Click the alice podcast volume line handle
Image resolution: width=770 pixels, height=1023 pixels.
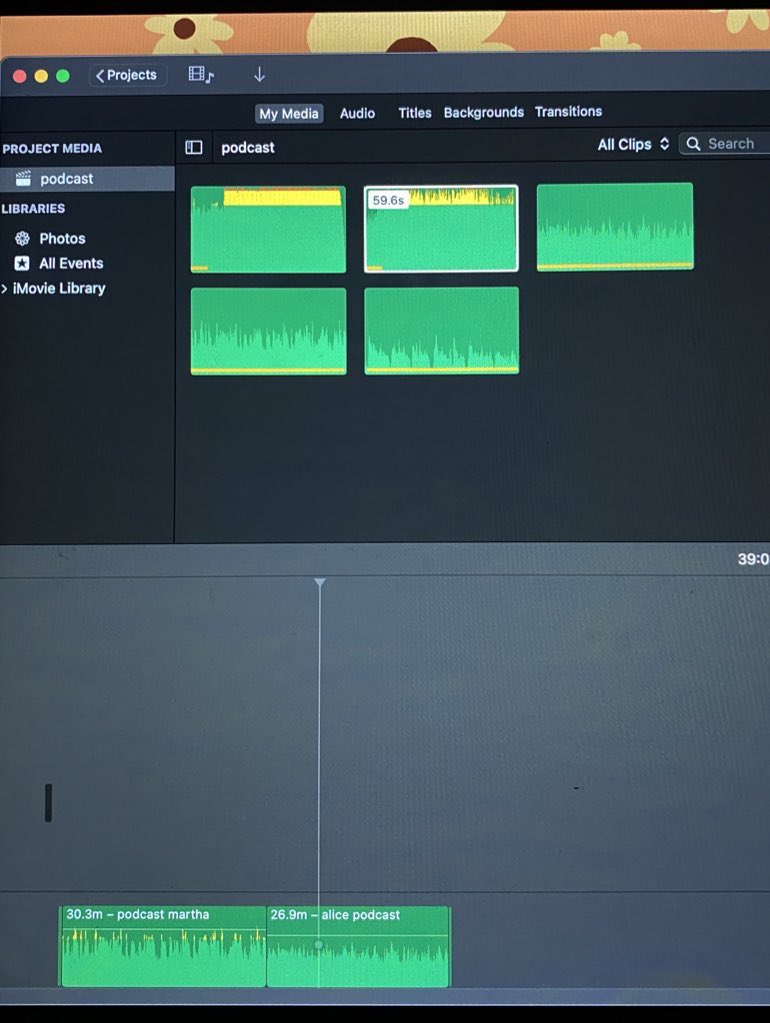(x=318, y=944)
